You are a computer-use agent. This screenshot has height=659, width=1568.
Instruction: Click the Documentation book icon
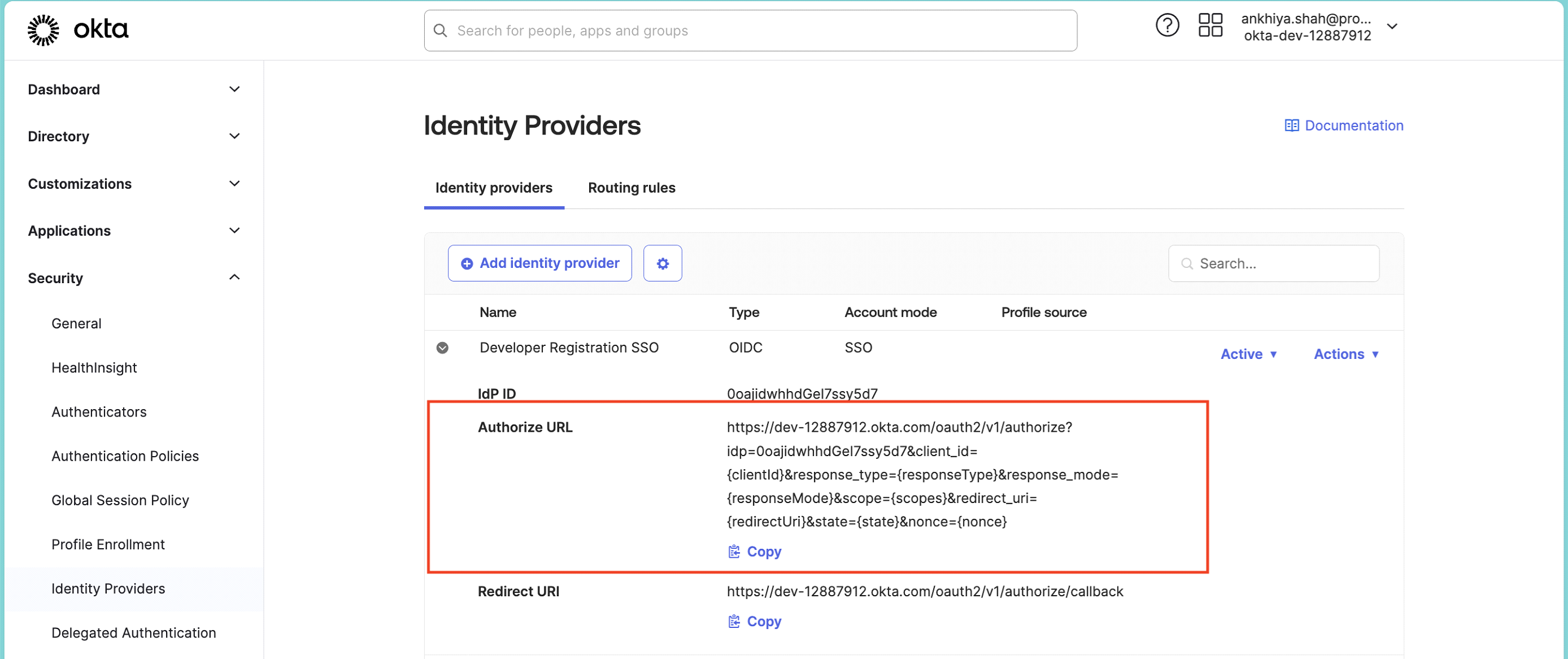(1292, 125)
